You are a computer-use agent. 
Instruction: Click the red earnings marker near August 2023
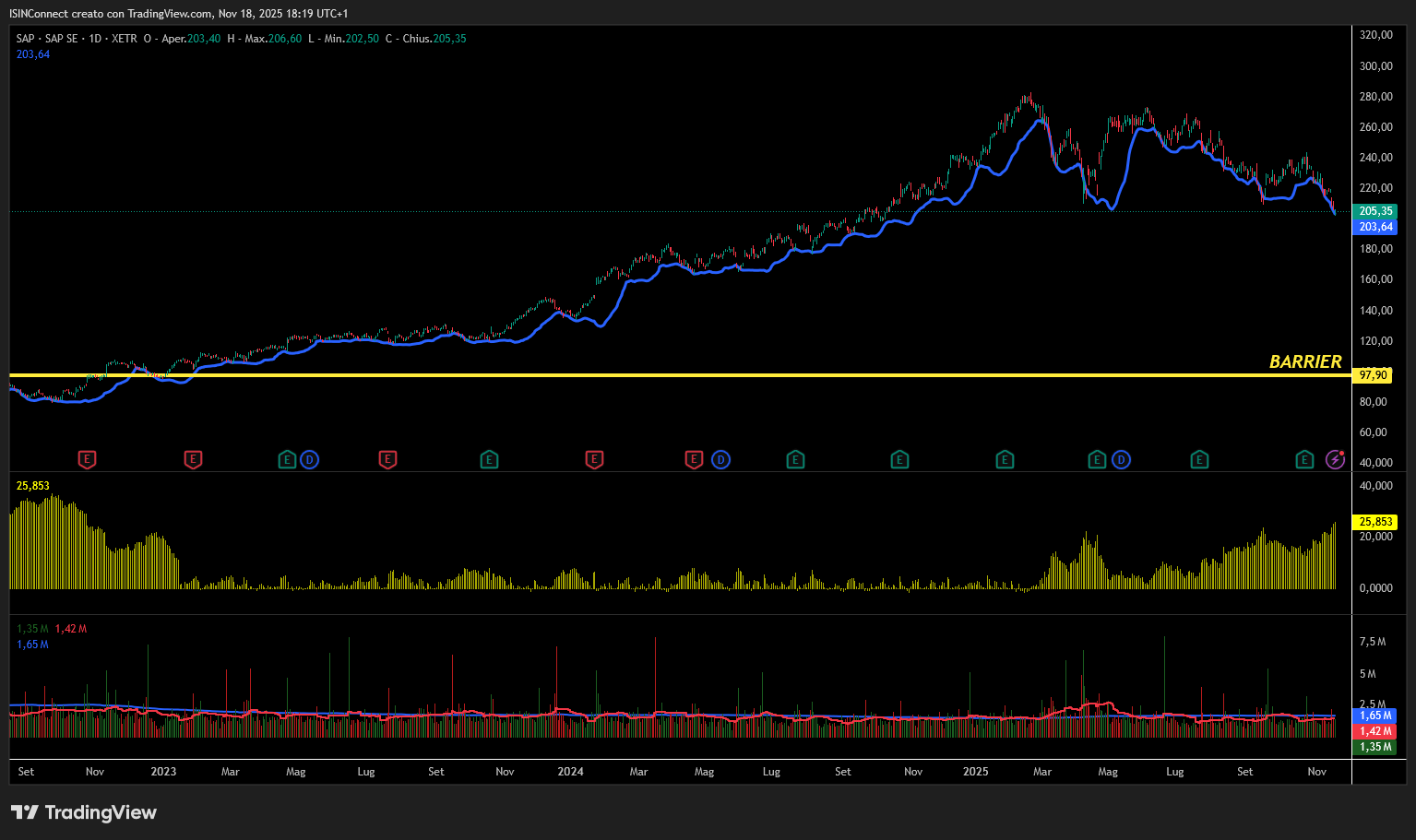387,459
